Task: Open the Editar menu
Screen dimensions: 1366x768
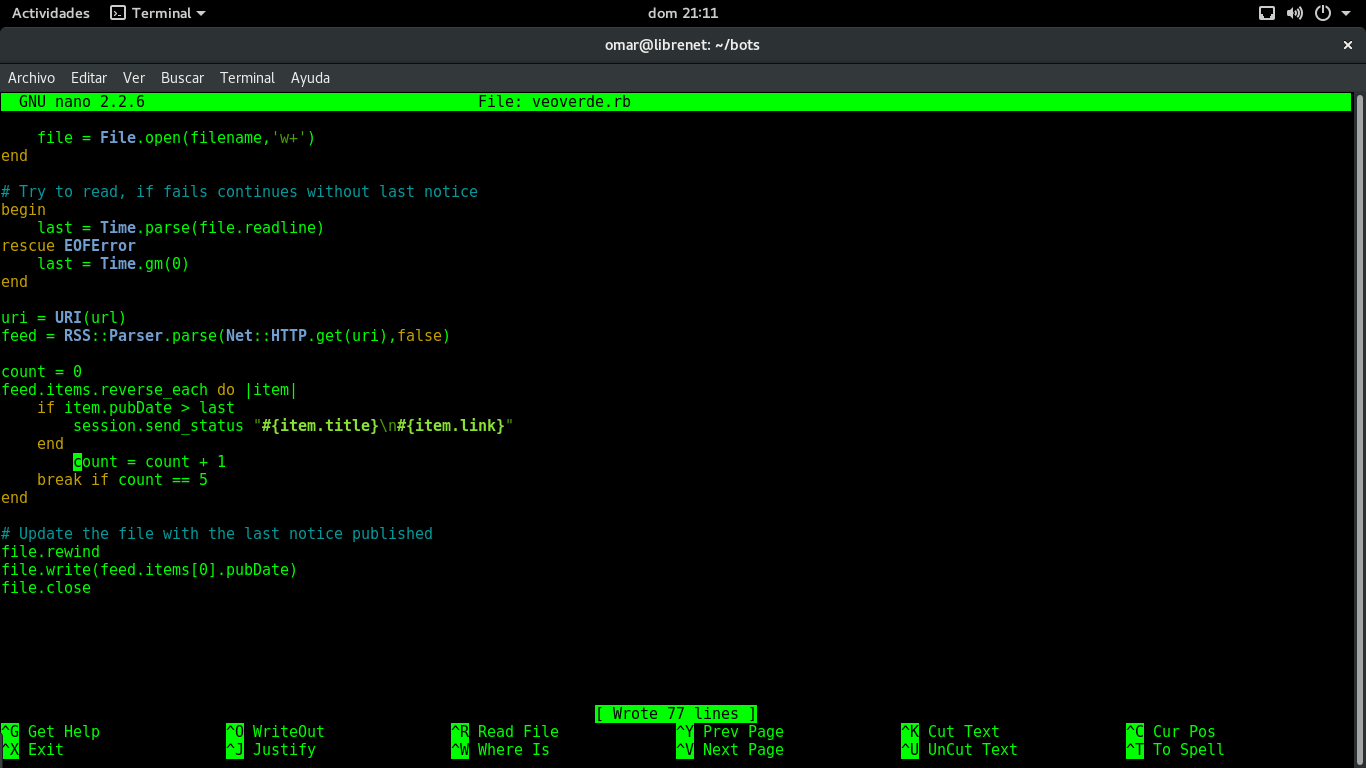Action: click(x=89, y=78)
